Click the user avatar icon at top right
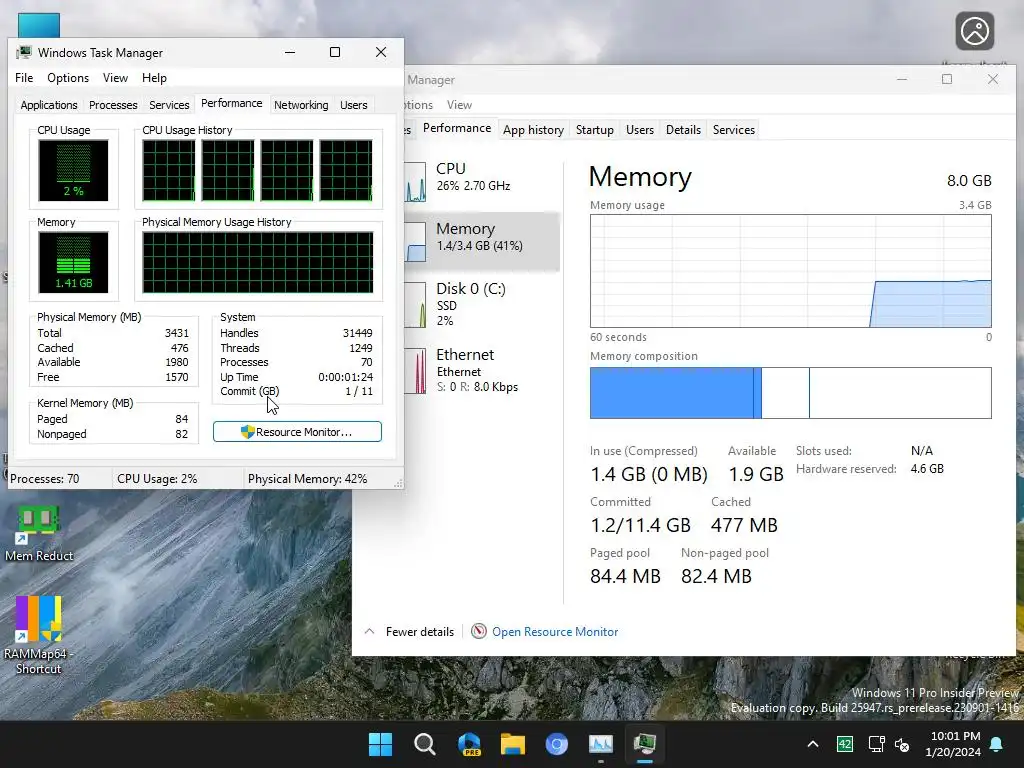1024x768 pixels. pos(974,31)
